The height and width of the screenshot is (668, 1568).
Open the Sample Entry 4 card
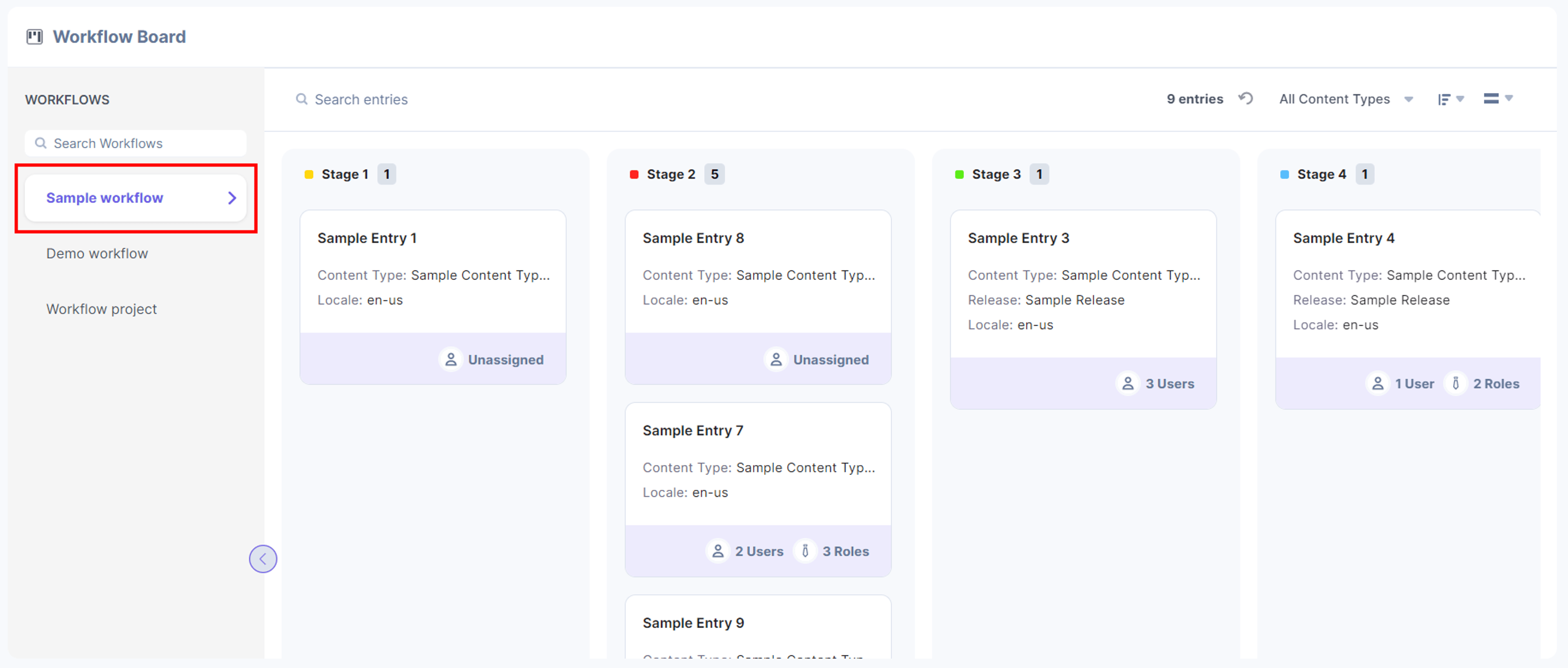[1408, 310]
